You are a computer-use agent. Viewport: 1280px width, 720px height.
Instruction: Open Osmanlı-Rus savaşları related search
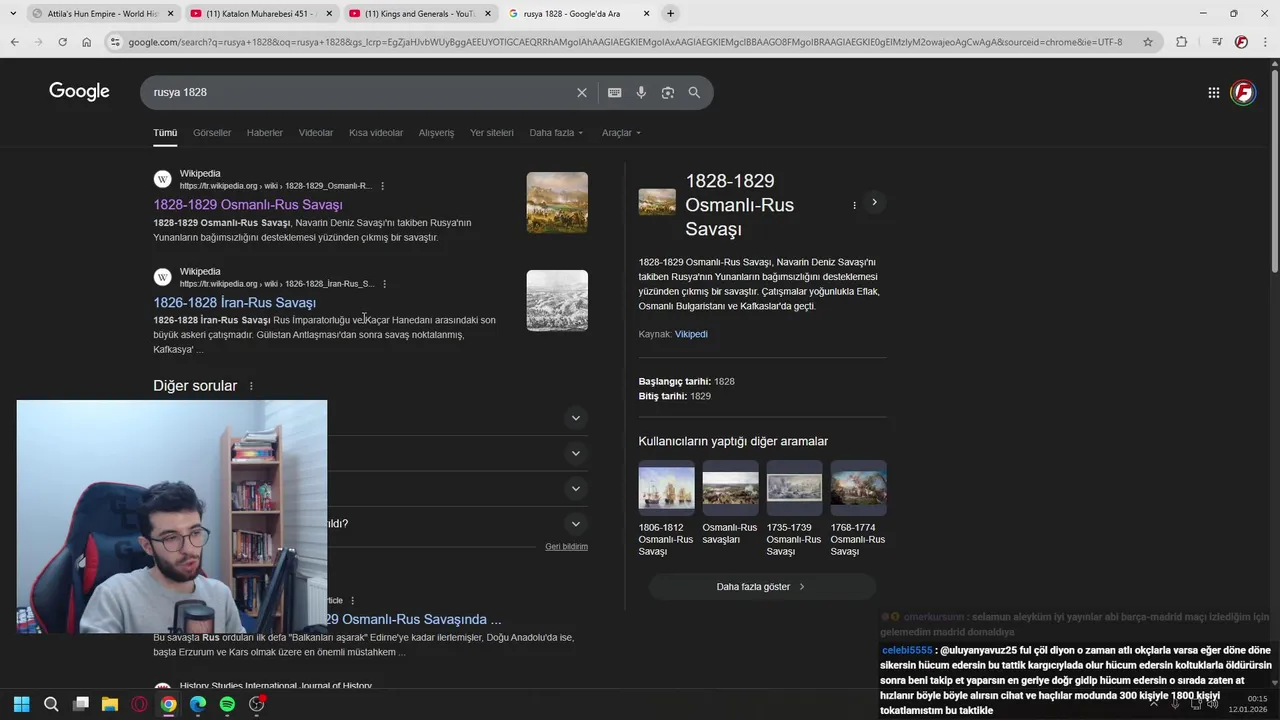point(730,503)
